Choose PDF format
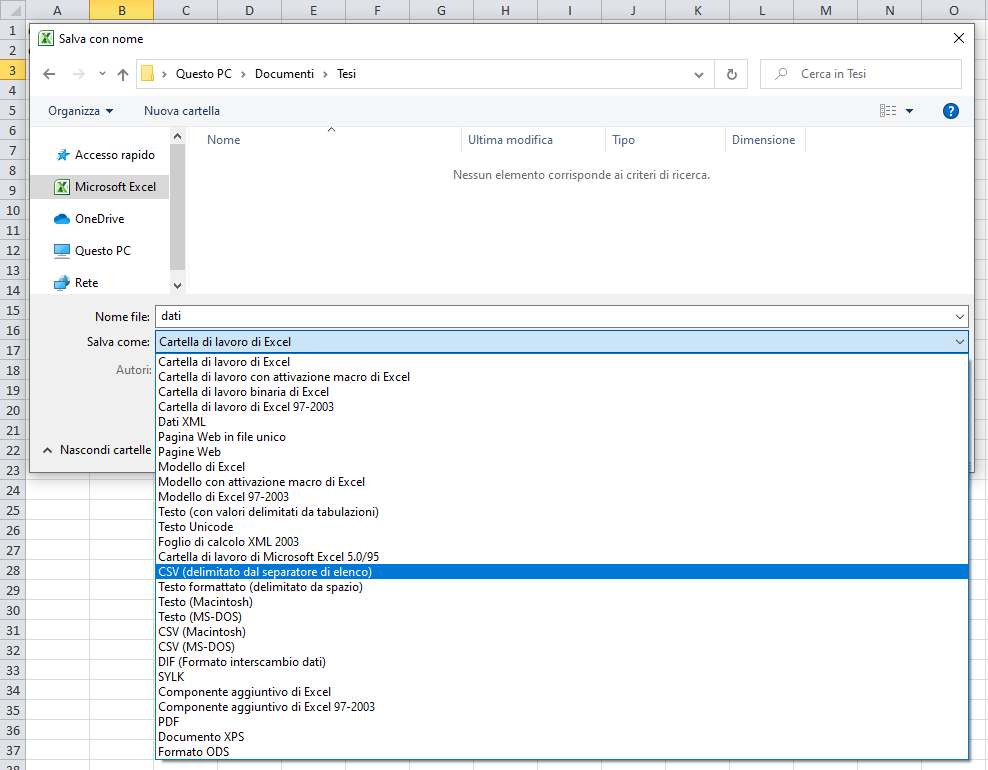 click(x=561, y=722)
